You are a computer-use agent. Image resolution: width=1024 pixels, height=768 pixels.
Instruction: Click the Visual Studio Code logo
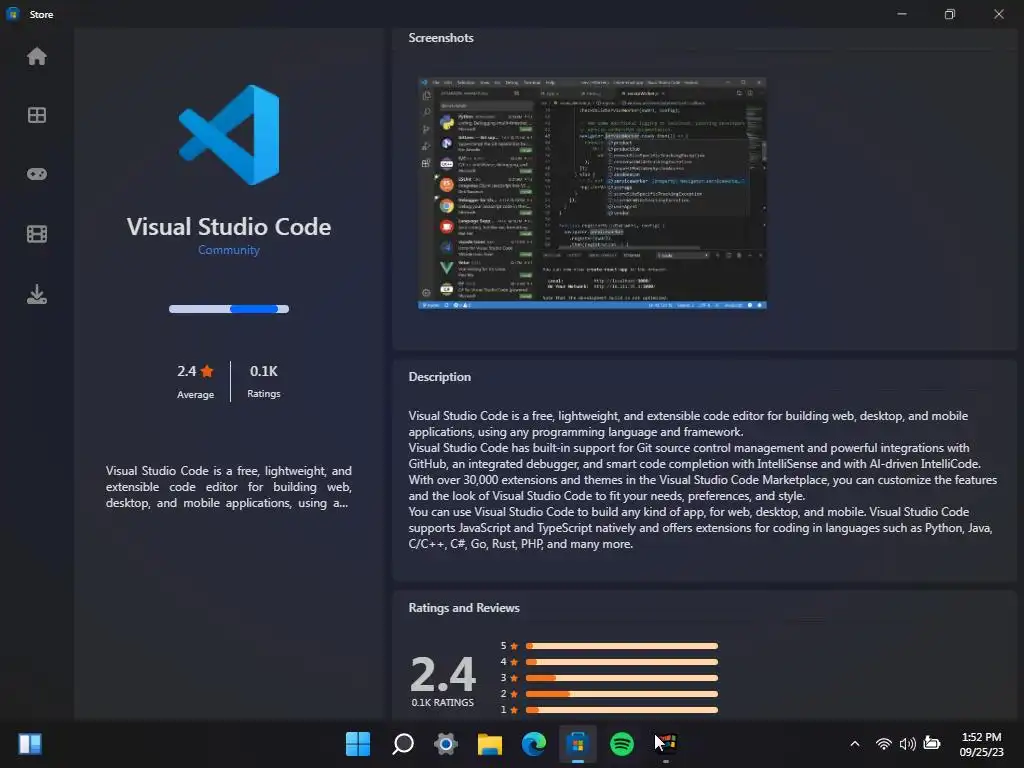point(229,135)
